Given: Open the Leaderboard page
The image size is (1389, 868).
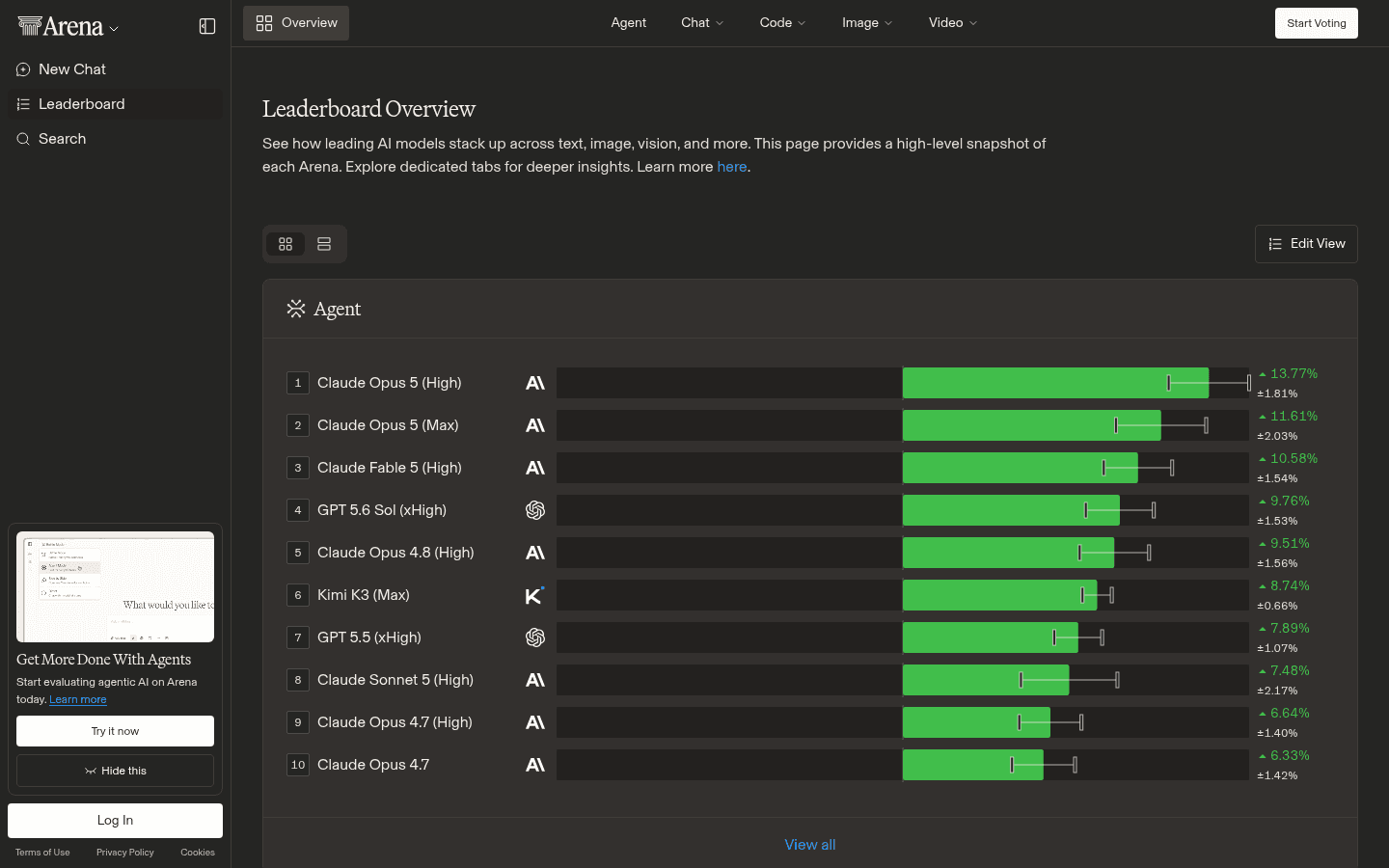Looking at the screenshot, I should (x=115, y=104).
